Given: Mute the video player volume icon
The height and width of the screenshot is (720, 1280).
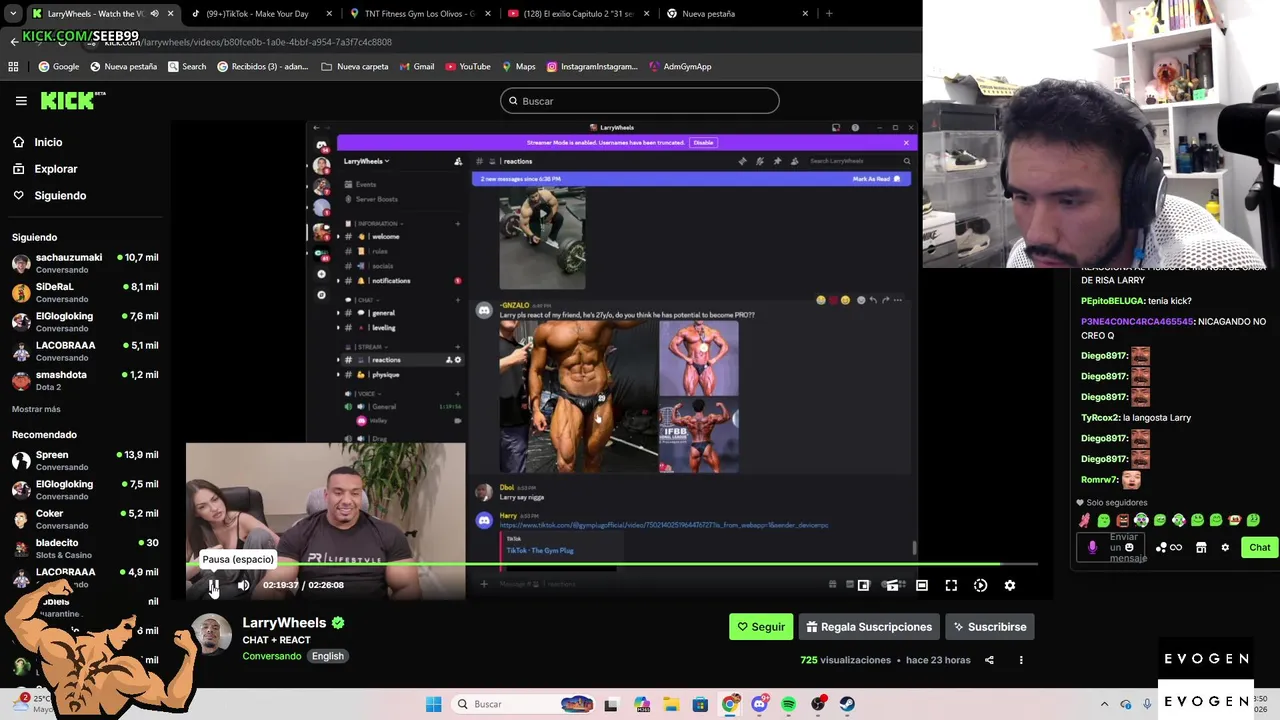Looking at the screenshot, I should coord(243,586).
